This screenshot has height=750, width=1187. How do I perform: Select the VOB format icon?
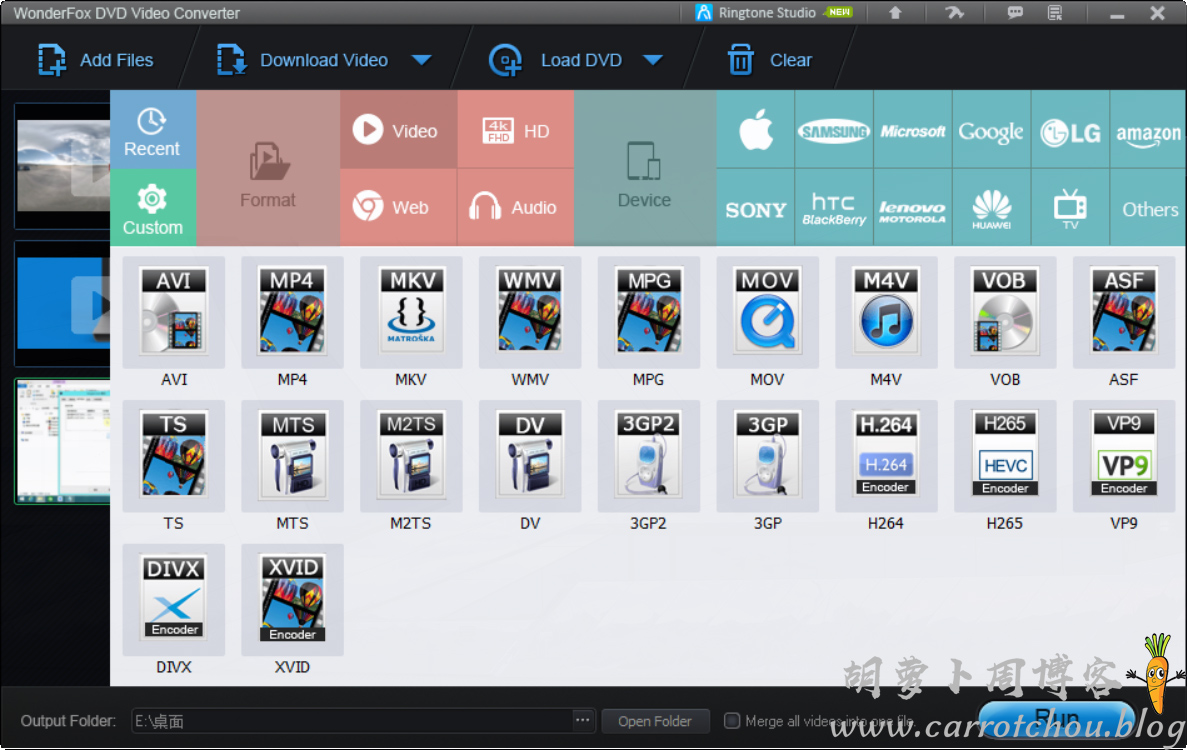[1005, 313]
